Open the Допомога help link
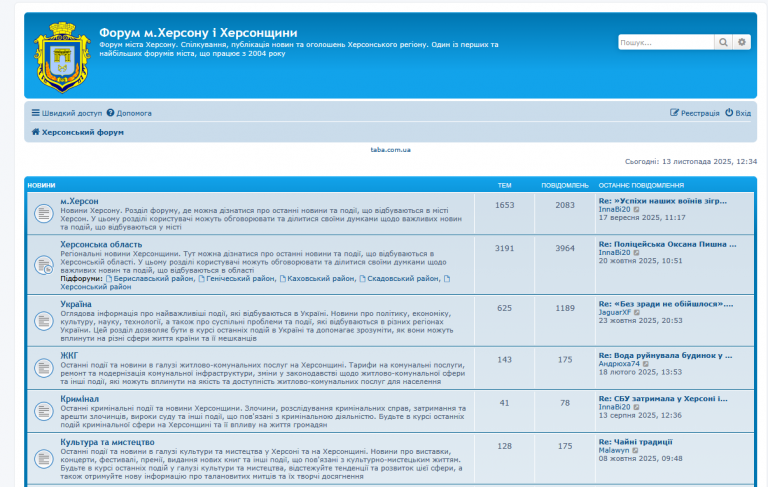Image resolution: width=768 pixels, height=487 pixels. point(129,113)
